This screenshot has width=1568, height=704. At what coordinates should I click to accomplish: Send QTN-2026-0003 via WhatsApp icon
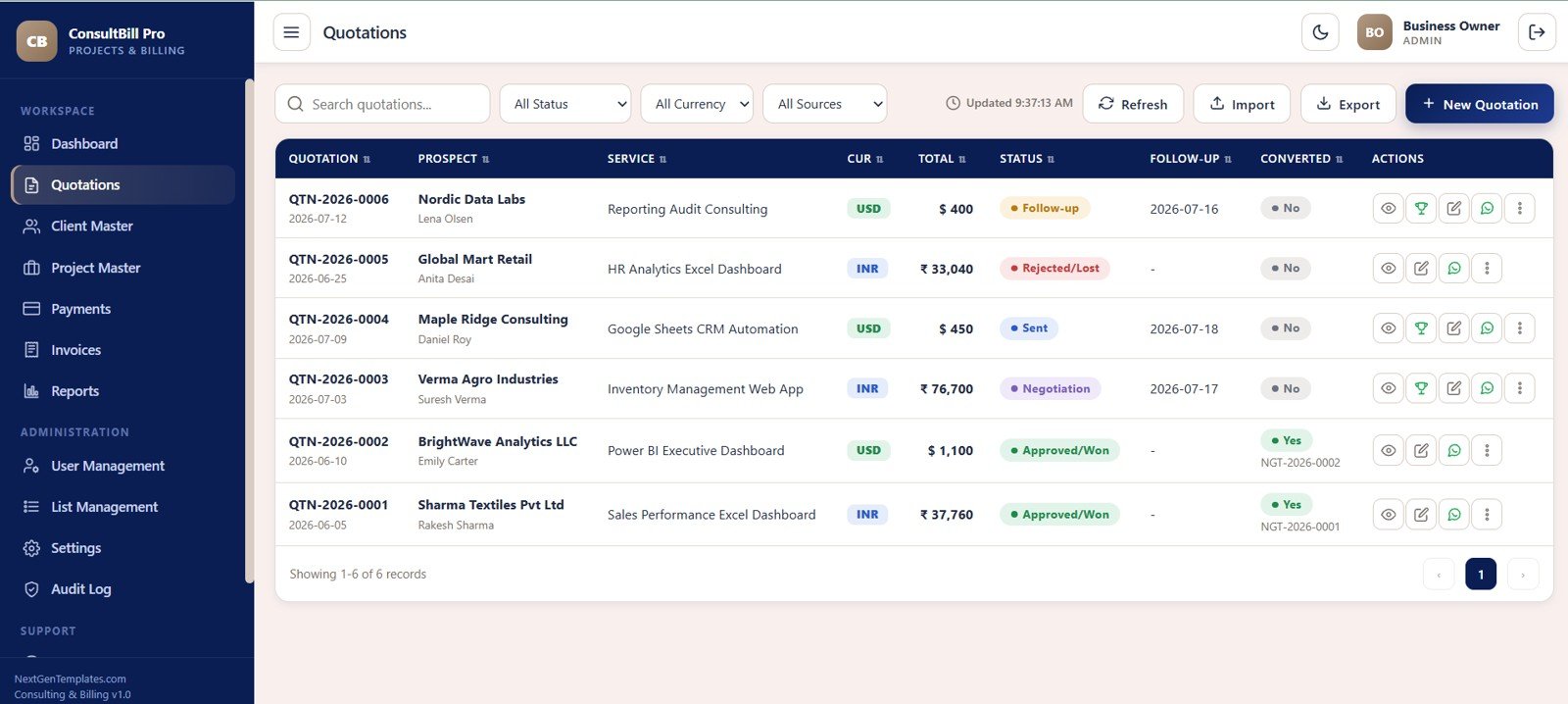click(x=1487, y=388)
